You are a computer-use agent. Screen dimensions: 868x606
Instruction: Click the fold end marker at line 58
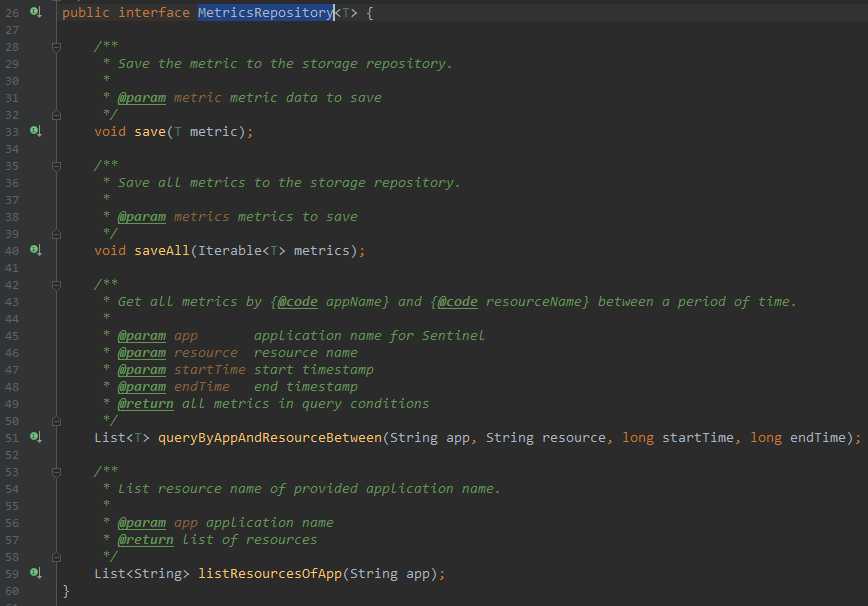[56, 557]
